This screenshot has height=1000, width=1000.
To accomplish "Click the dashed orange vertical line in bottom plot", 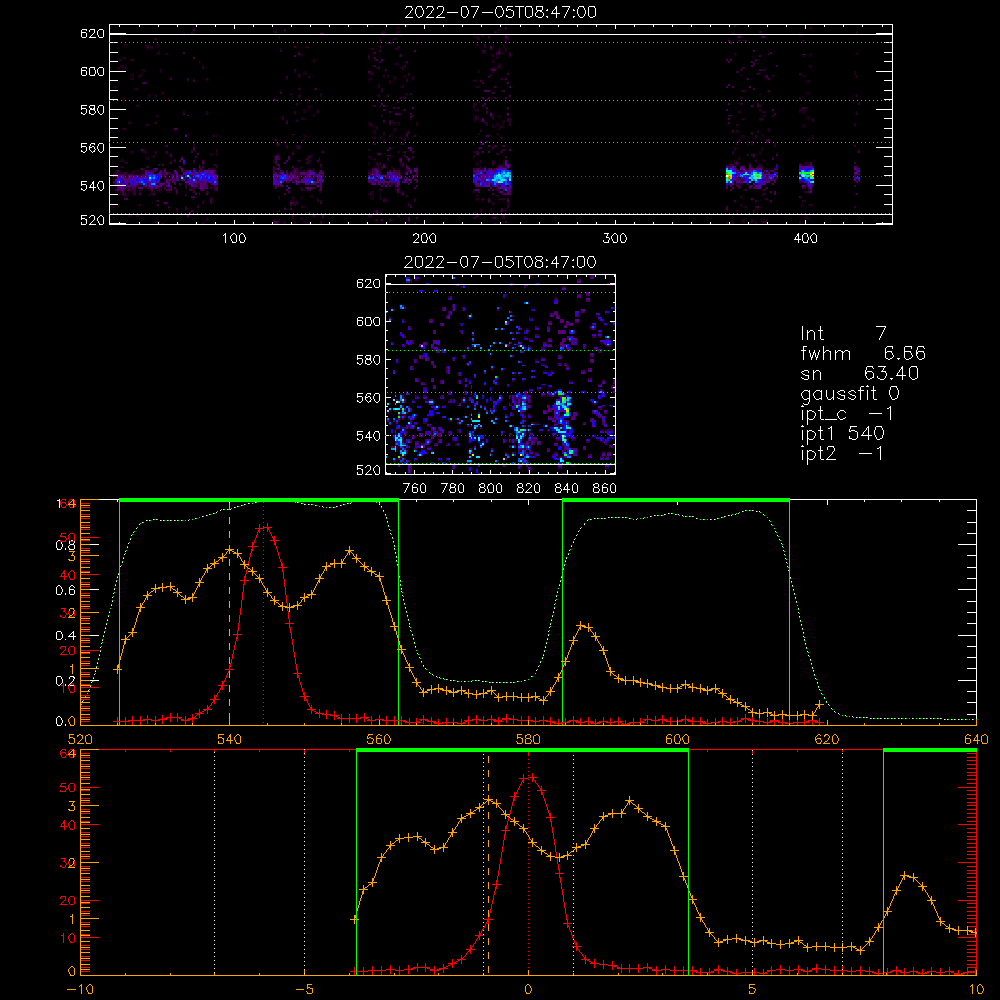I will click(489, 862).
